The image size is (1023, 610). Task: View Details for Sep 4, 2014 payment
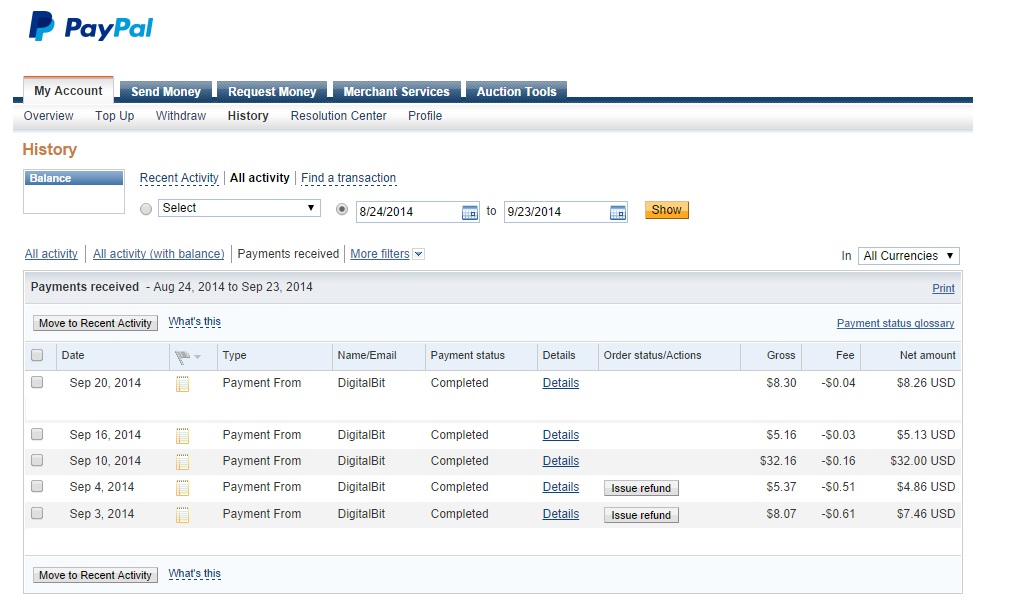coord(560,487)
